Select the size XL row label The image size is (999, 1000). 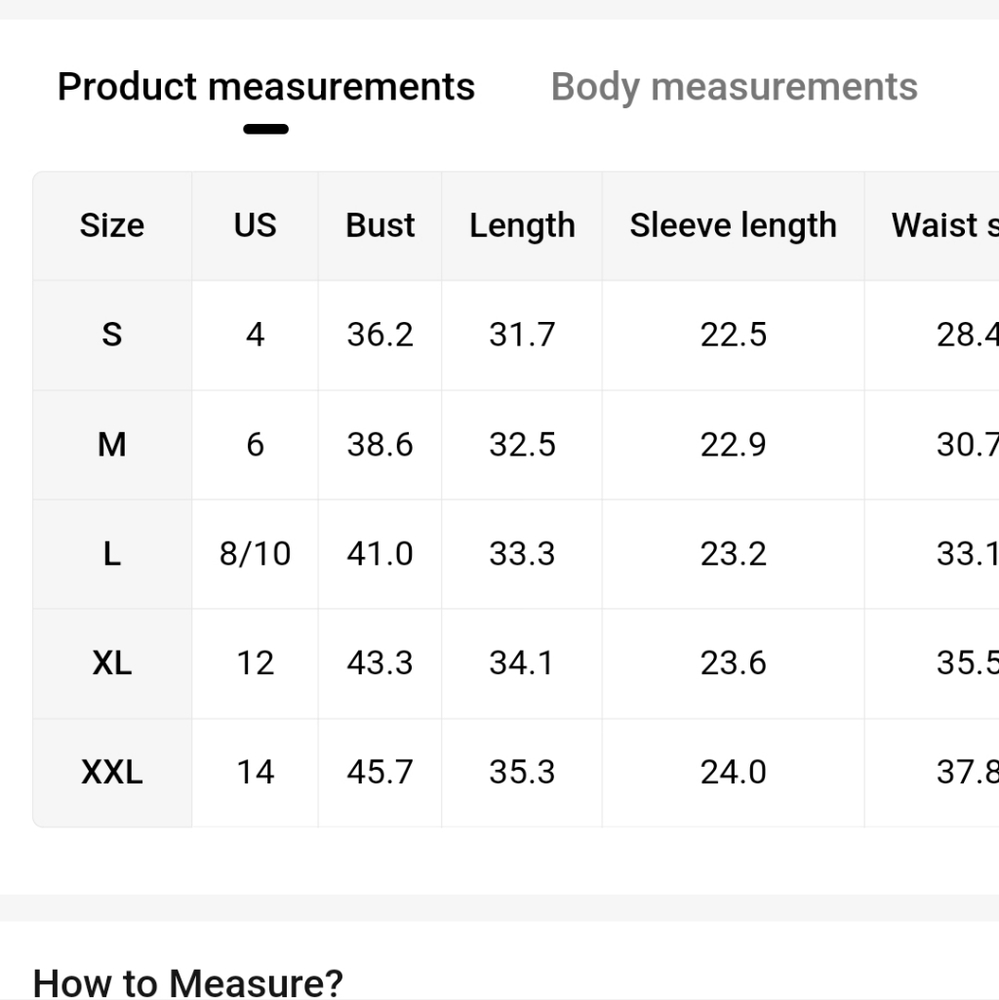click(x=112, y=664)
